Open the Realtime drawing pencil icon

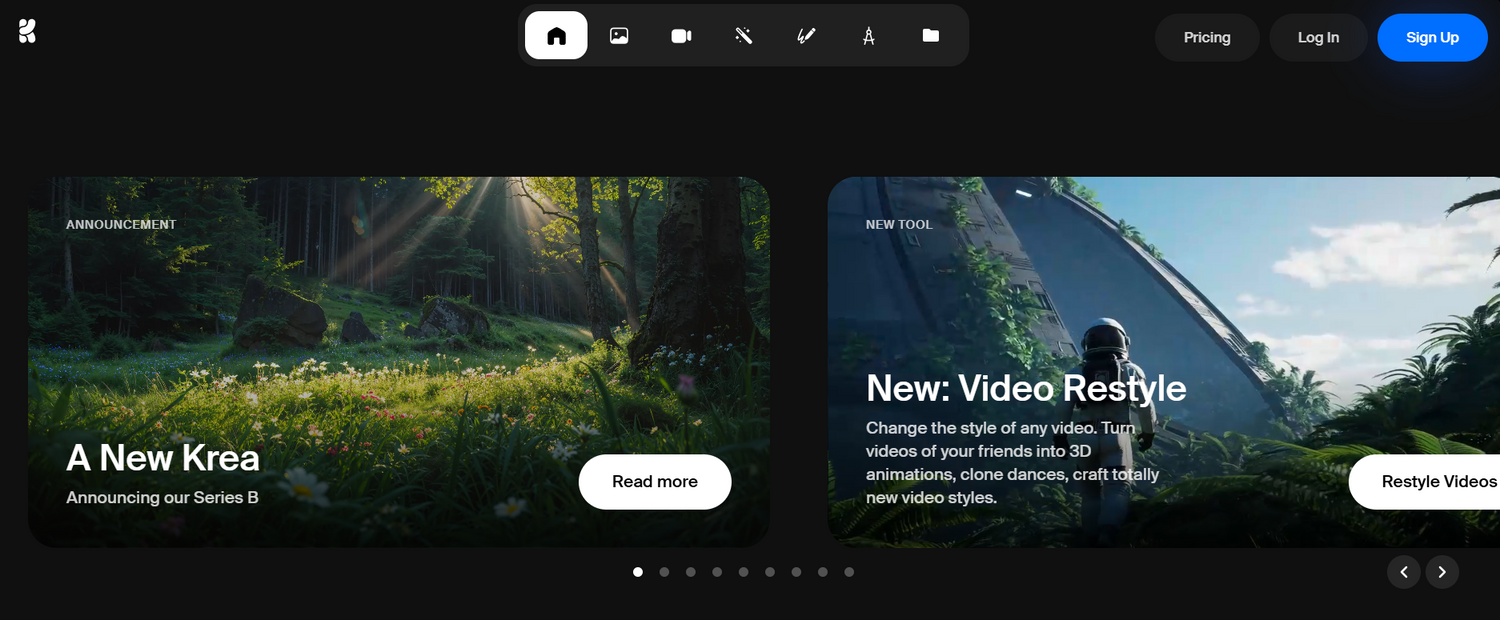pyautogui.click(x=806, y=35)
